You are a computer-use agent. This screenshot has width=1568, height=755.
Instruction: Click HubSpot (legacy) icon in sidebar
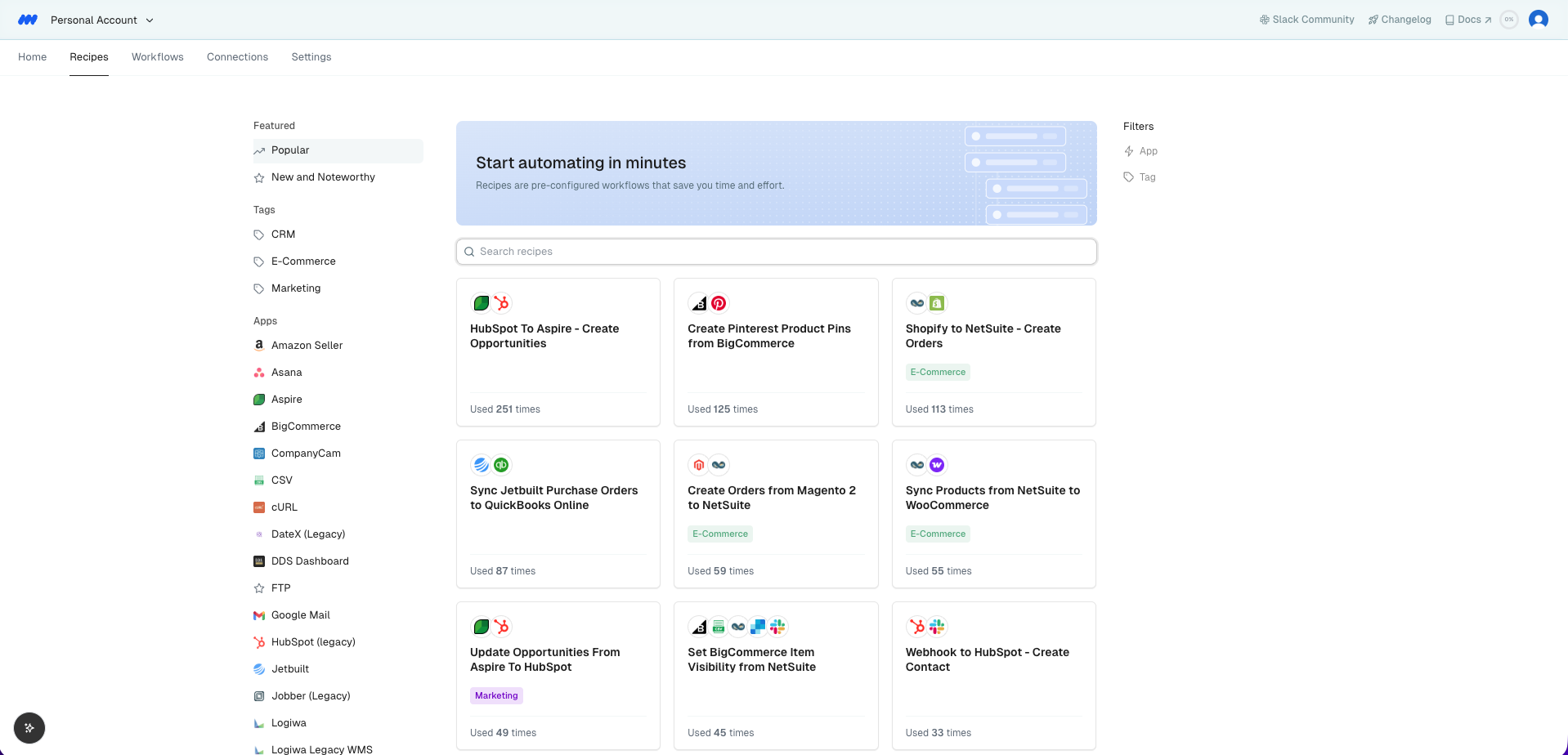tap(259, 642)
